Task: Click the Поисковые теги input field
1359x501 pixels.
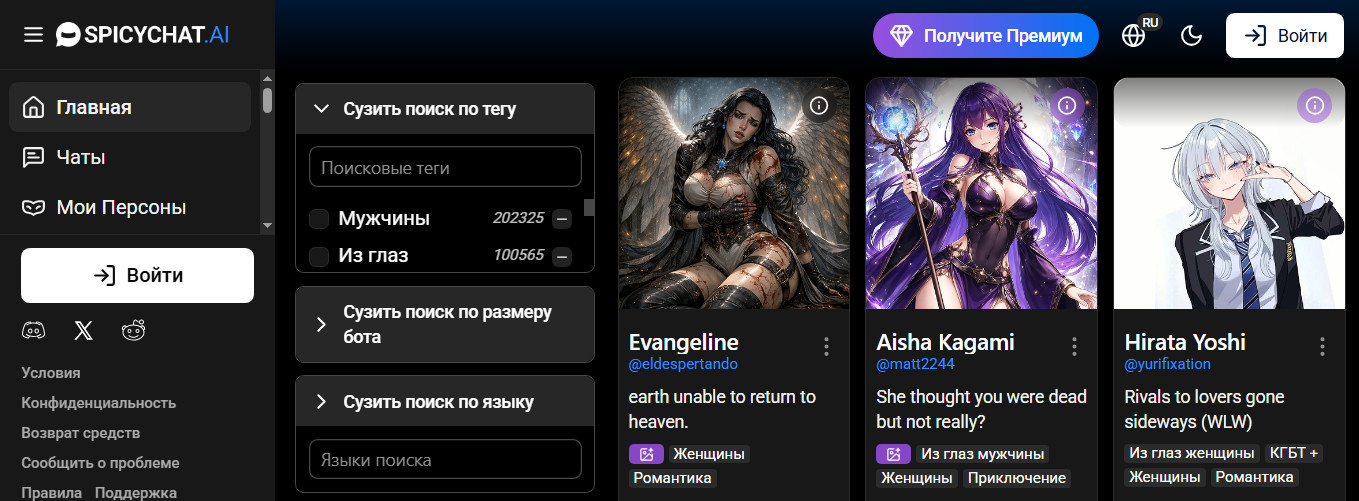Action: tap(445, 167)
